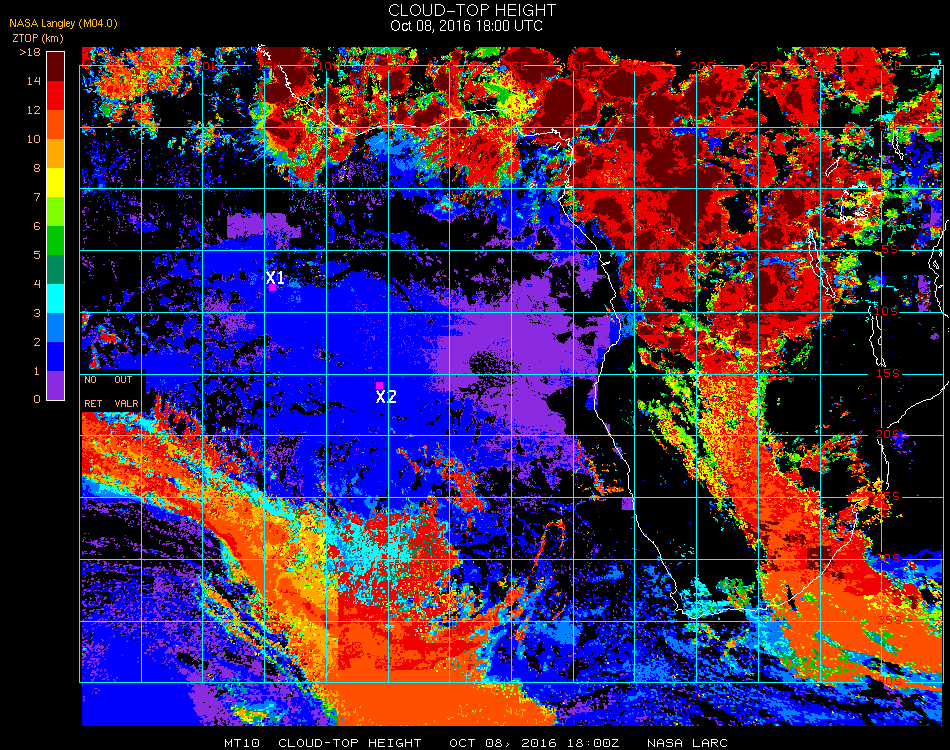Click the light blue 2–3 km legend band
This screenshot has width=950, height=750.
pos(55,328)
